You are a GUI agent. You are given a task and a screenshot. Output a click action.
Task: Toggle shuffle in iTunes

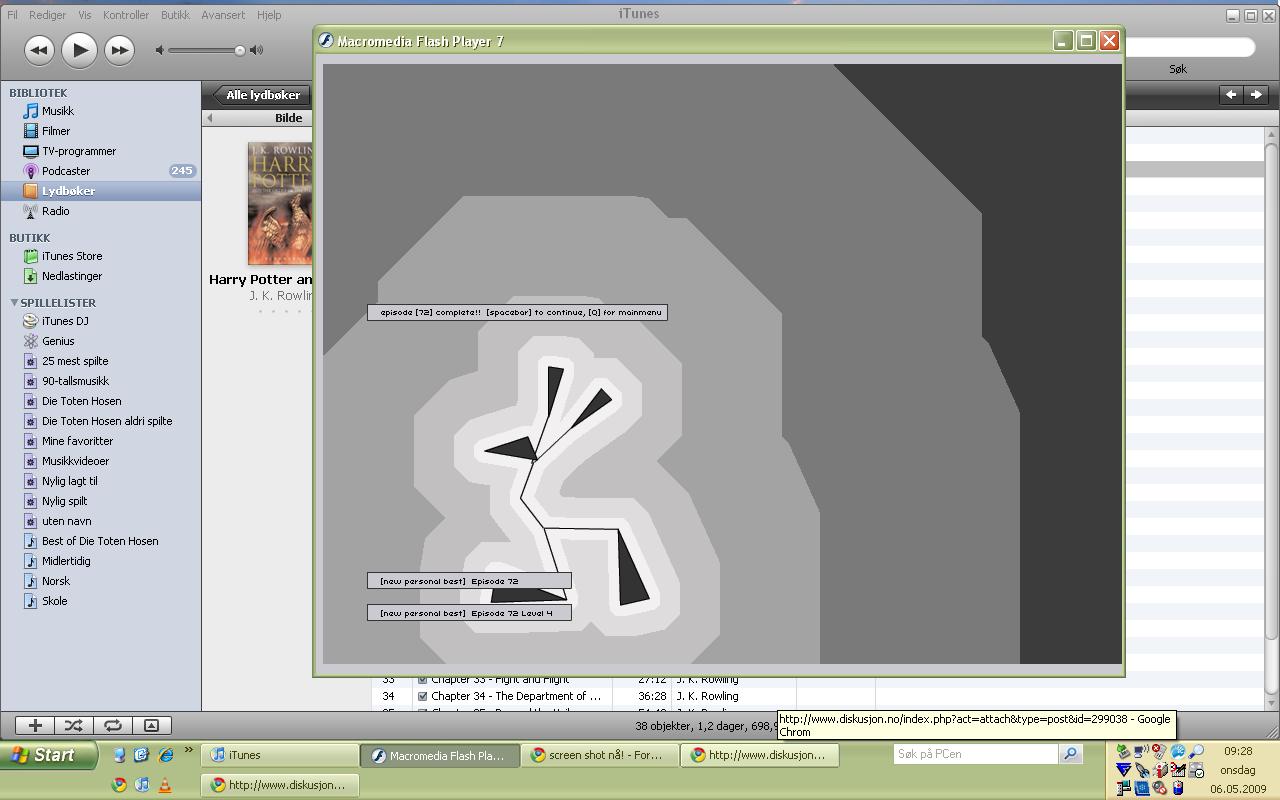(x=73, y=725)
